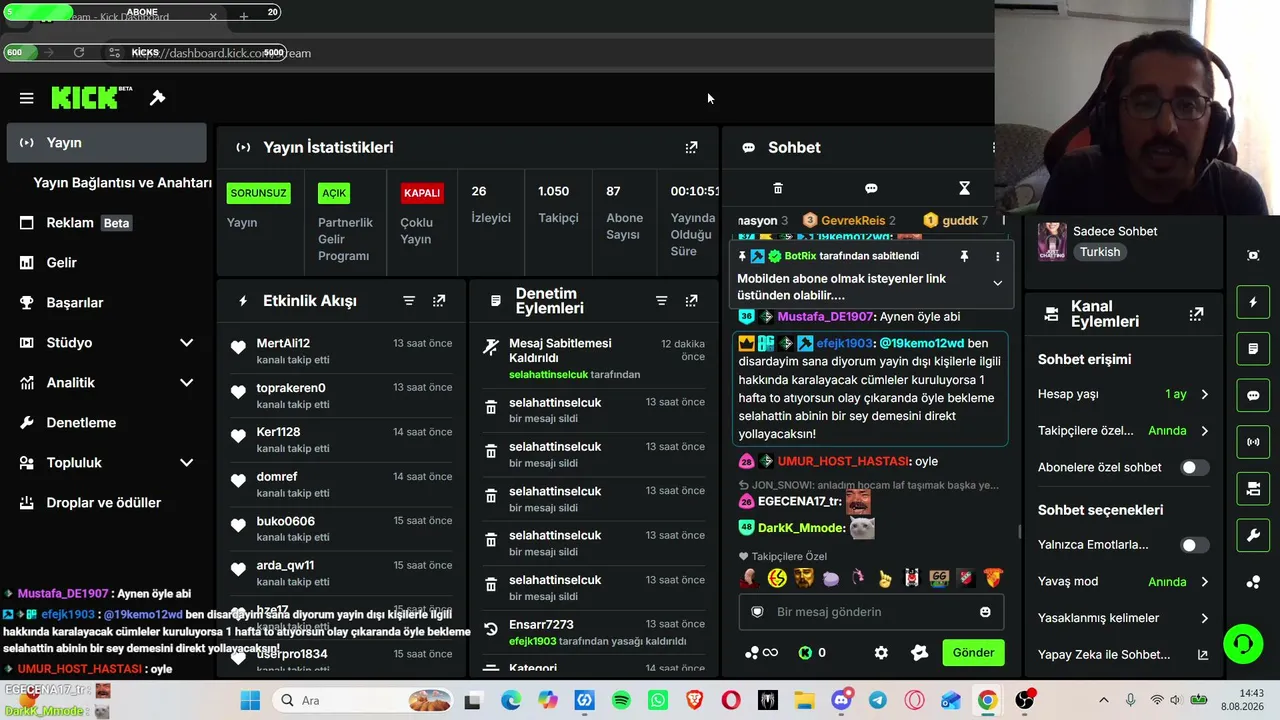Toggle Abonelere özel sohbet switch

[x=1194, y=467]
